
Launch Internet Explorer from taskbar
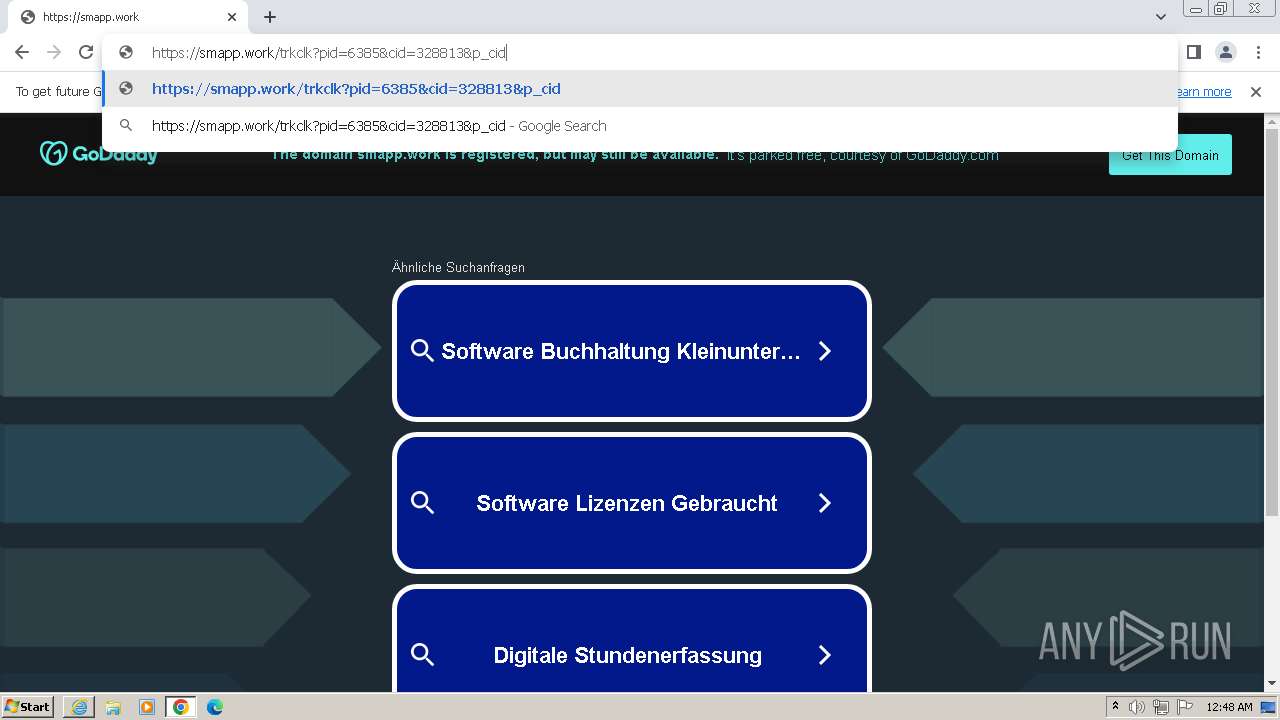coord(79,707)
